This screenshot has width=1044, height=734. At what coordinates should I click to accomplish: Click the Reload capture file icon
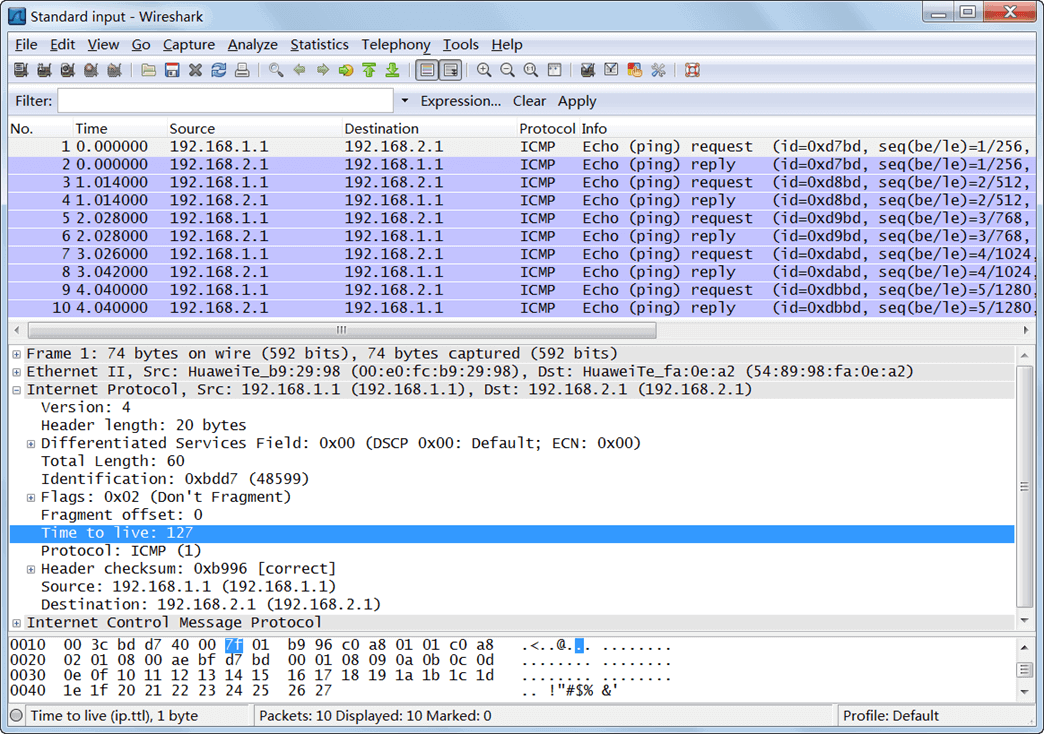click(x=218, y=70)
